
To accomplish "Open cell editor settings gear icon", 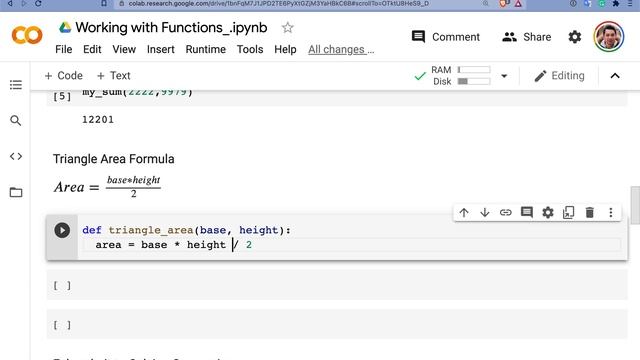I will point(548,213).
